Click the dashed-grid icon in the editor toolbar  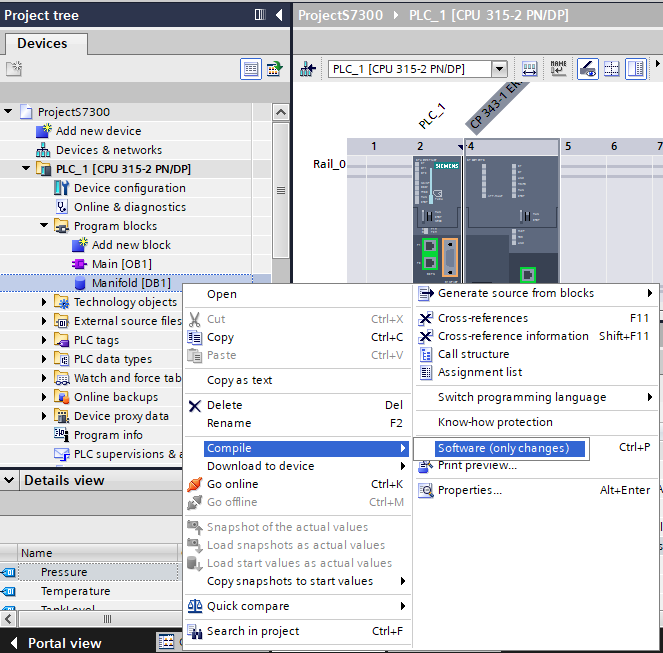coord(611,69)
